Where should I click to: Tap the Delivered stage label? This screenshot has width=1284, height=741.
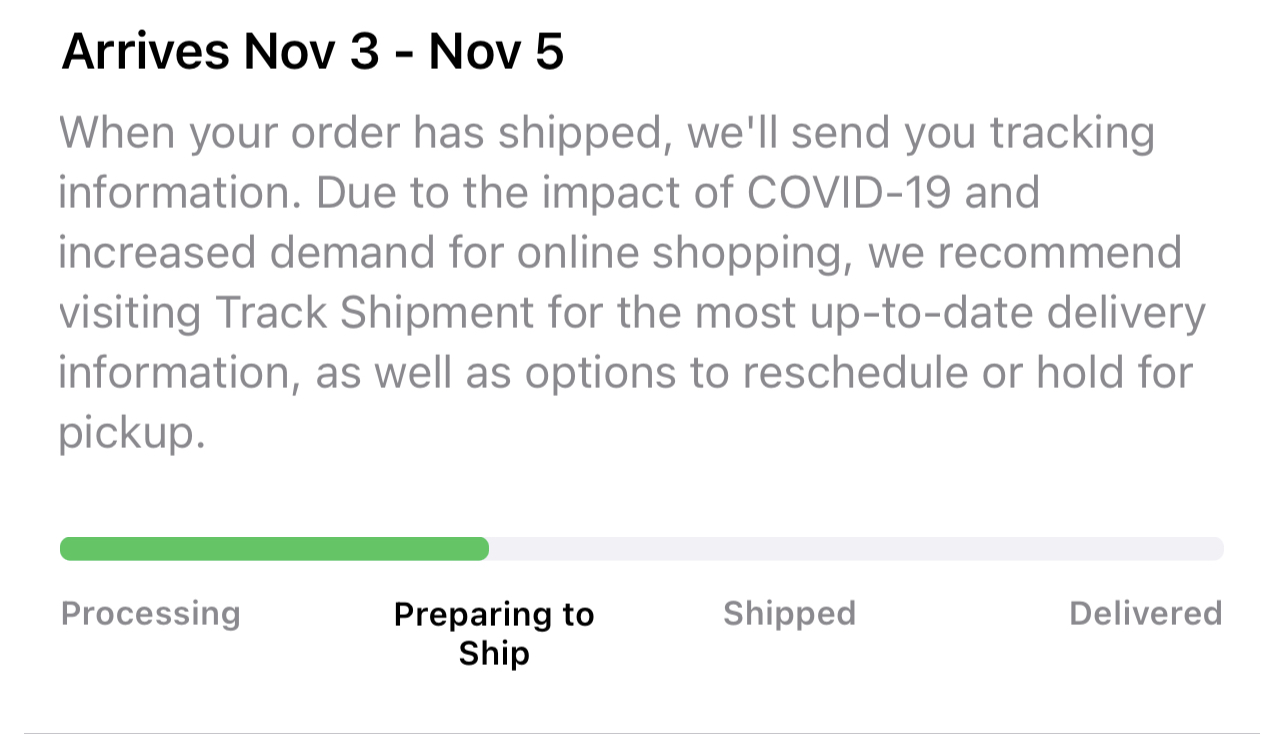[1145, 613]
